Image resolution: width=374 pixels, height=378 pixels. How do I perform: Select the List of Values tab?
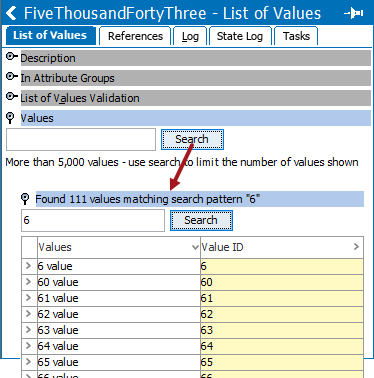50,35
